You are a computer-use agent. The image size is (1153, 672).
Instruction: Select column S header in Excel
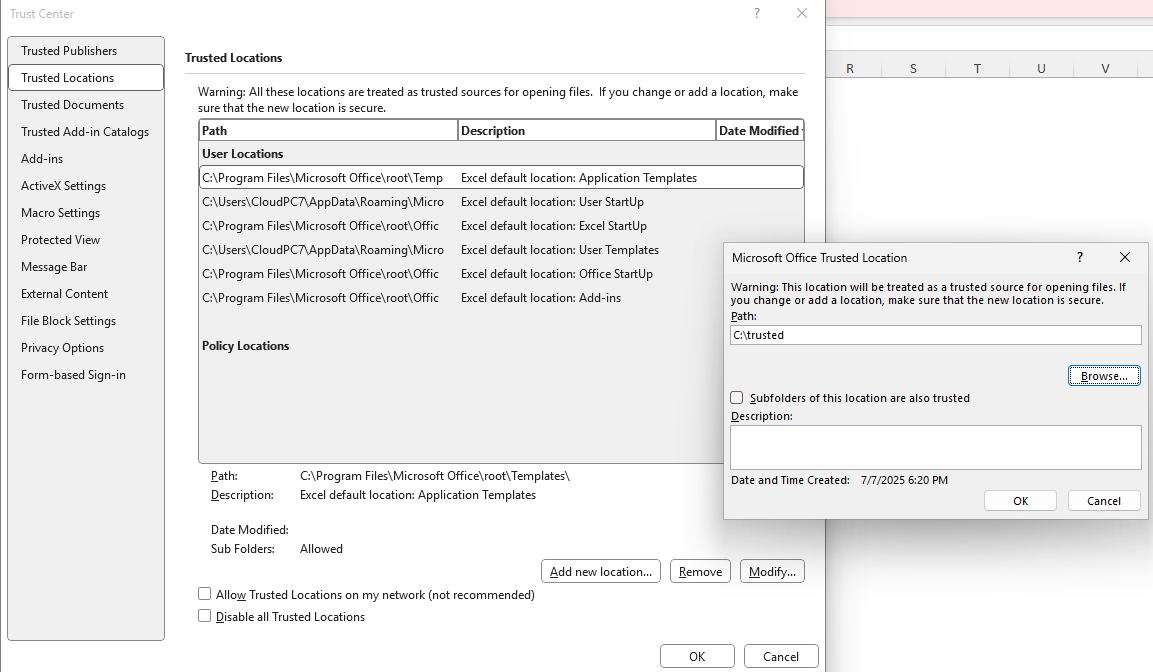[x=913, y=68]
